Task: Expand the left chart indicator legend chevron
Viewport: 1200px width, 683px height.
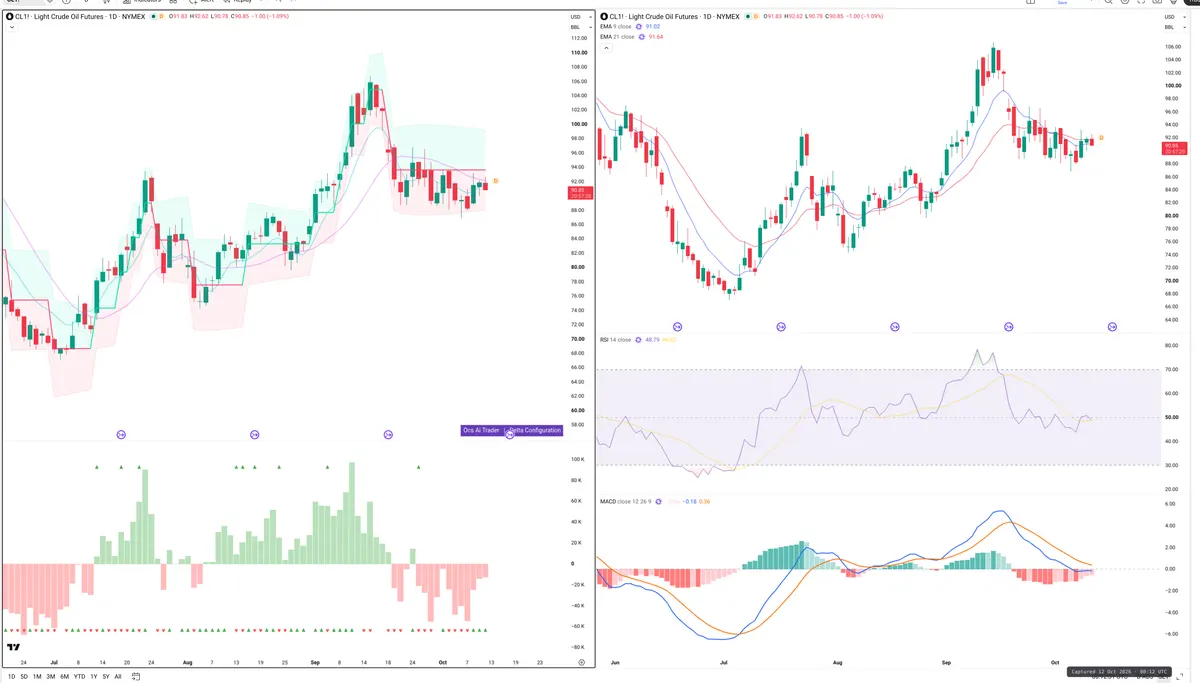Action: [10, 27]
